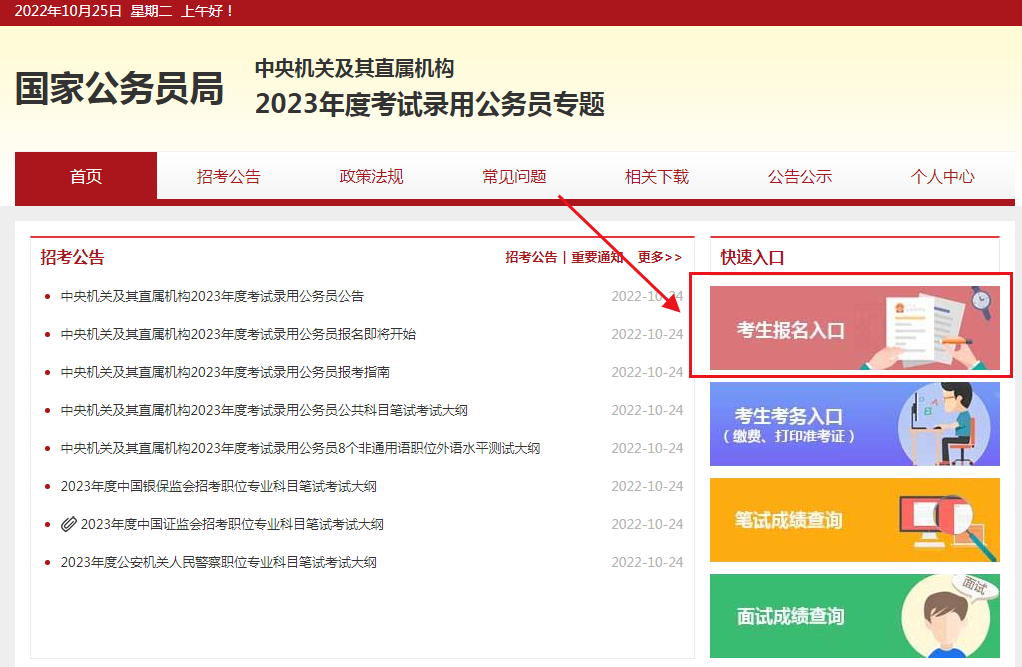The width and height of the screenshot is (1022, 667).
Task: Open the 面试成绩查询 interview score banner
Action: tap(854, 616)
